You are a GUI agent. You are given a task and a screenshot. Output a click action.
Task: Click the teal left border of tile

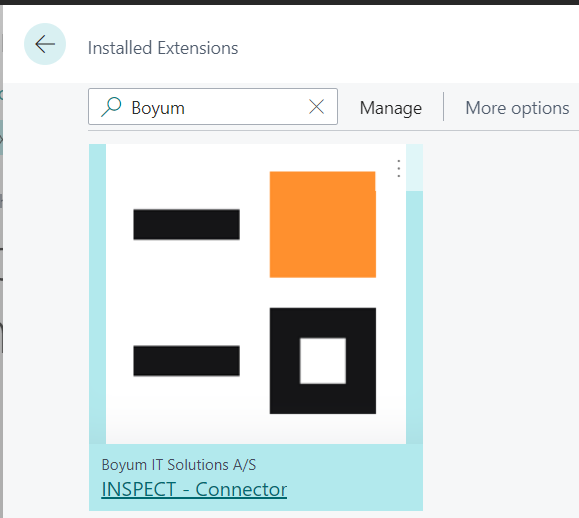pyautogui.click(x=97, y=294)
